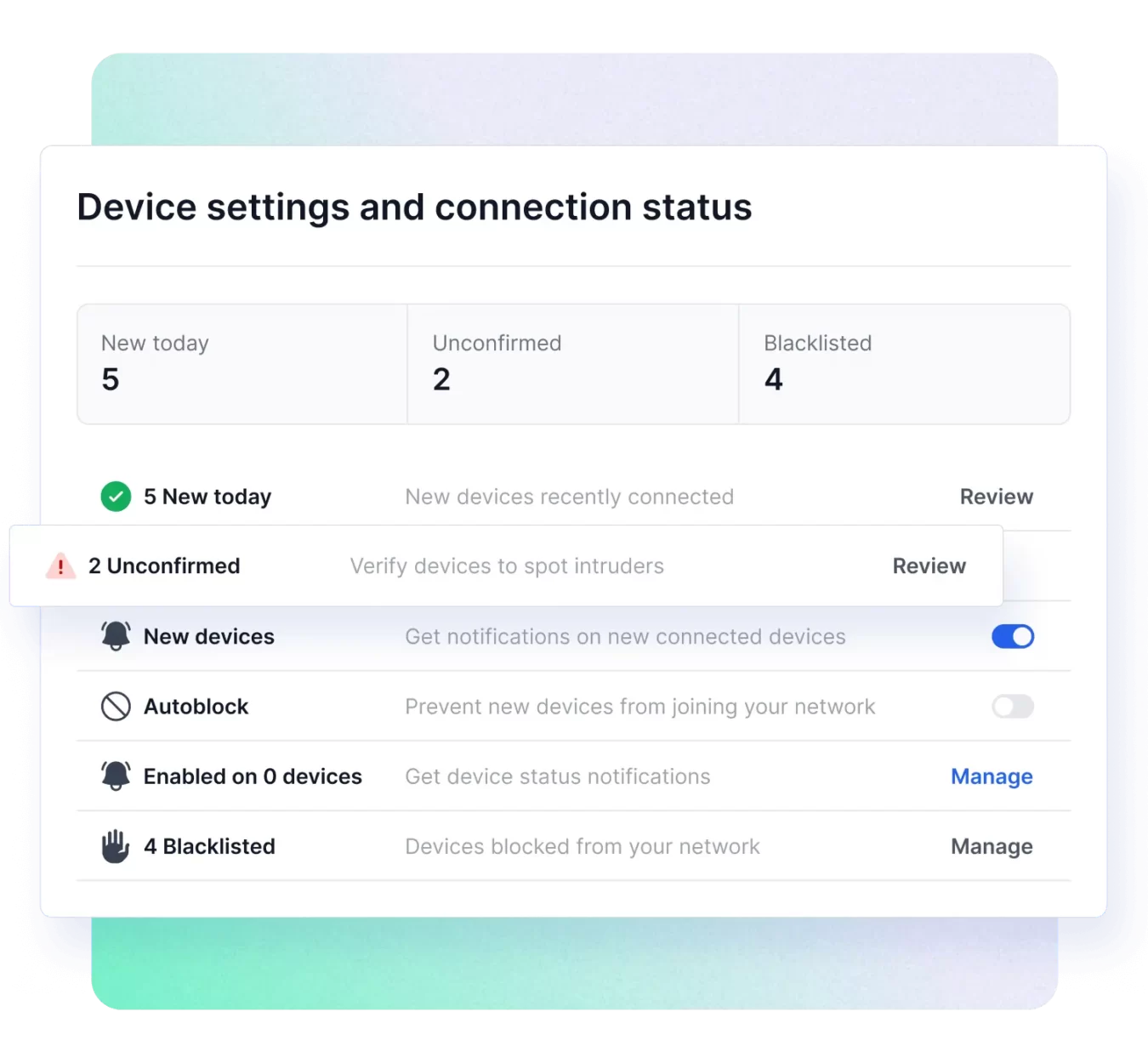This screenshot has height=1063, width=1148.
Task: Review the 5 New today devices
Action: 997,497
